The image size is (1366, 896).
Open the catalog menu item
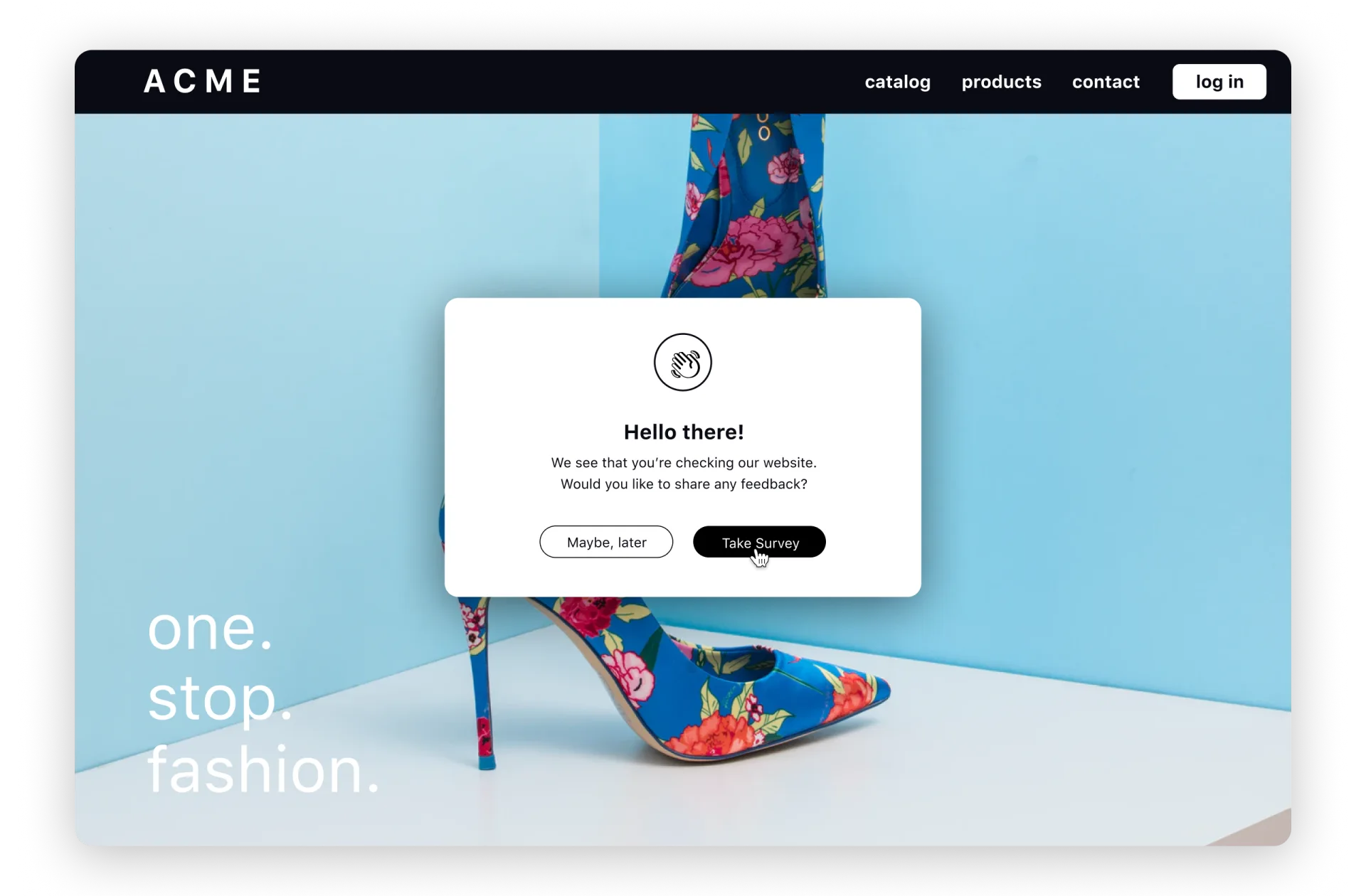point(897,81)
